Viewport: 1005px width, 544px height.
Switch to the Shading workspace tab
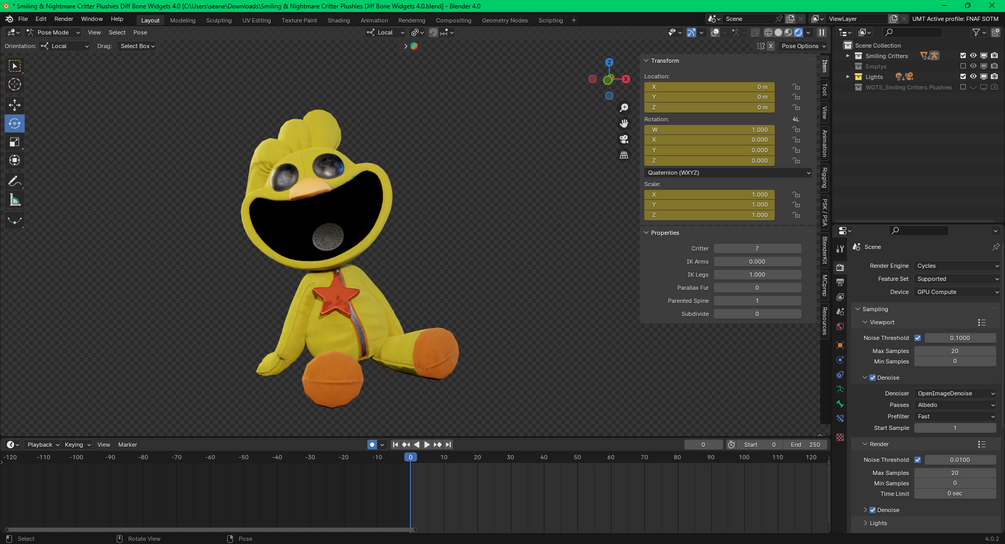point(338,20)
